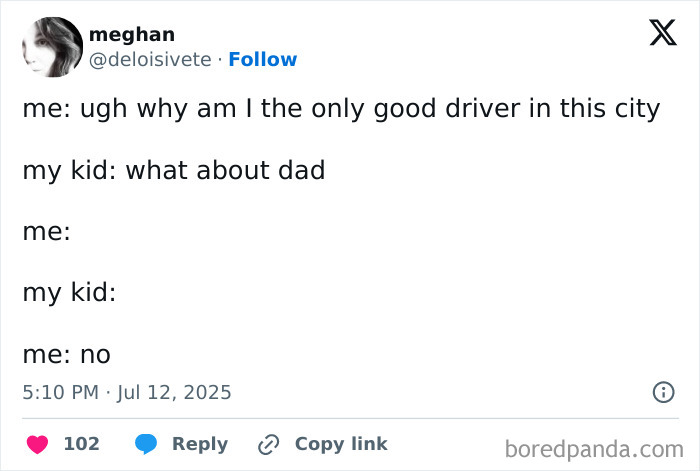Click the blue reply bubble icon
The image size is (700, 471).
pyautogui.click(x=146, y=443)
